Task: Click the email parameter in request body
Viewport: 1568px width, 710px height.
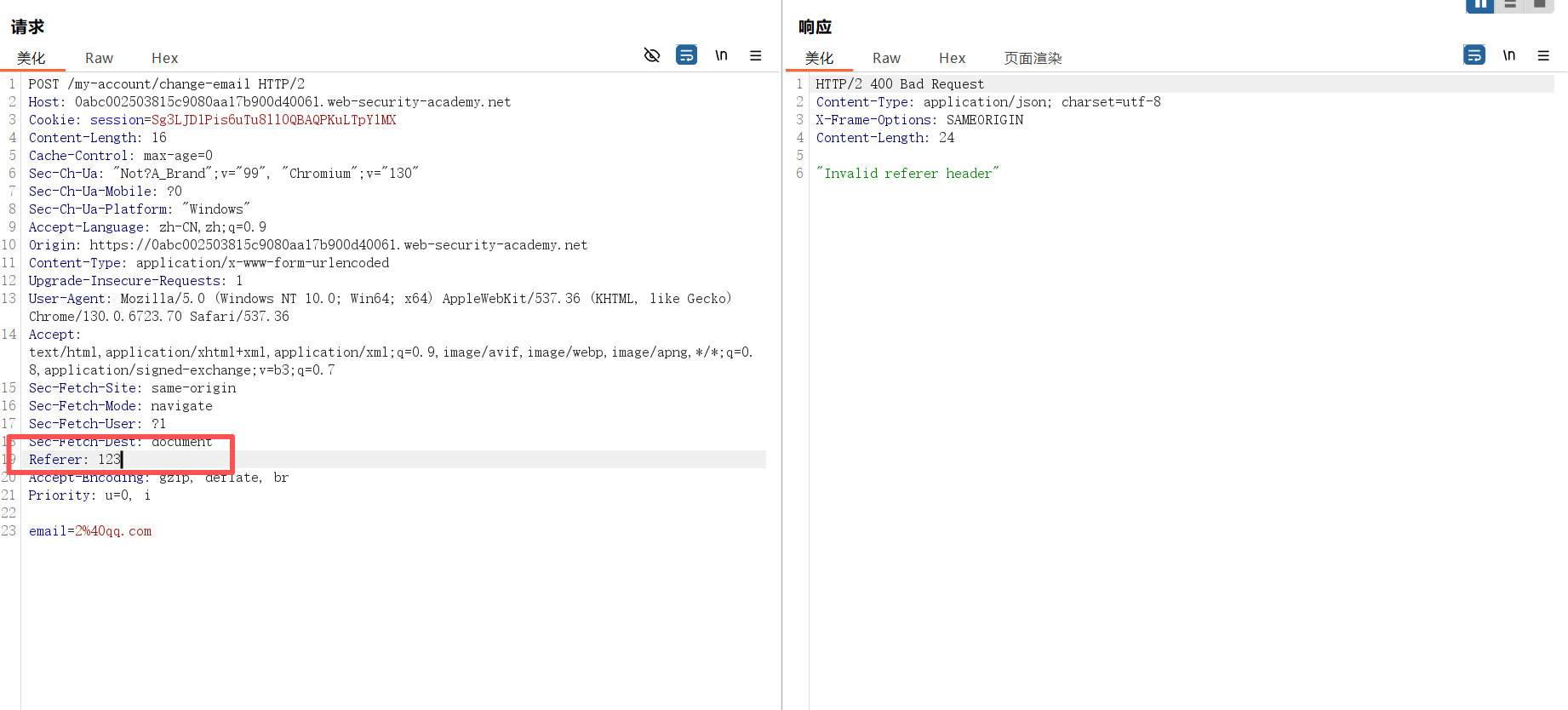Action: (90, 531)
